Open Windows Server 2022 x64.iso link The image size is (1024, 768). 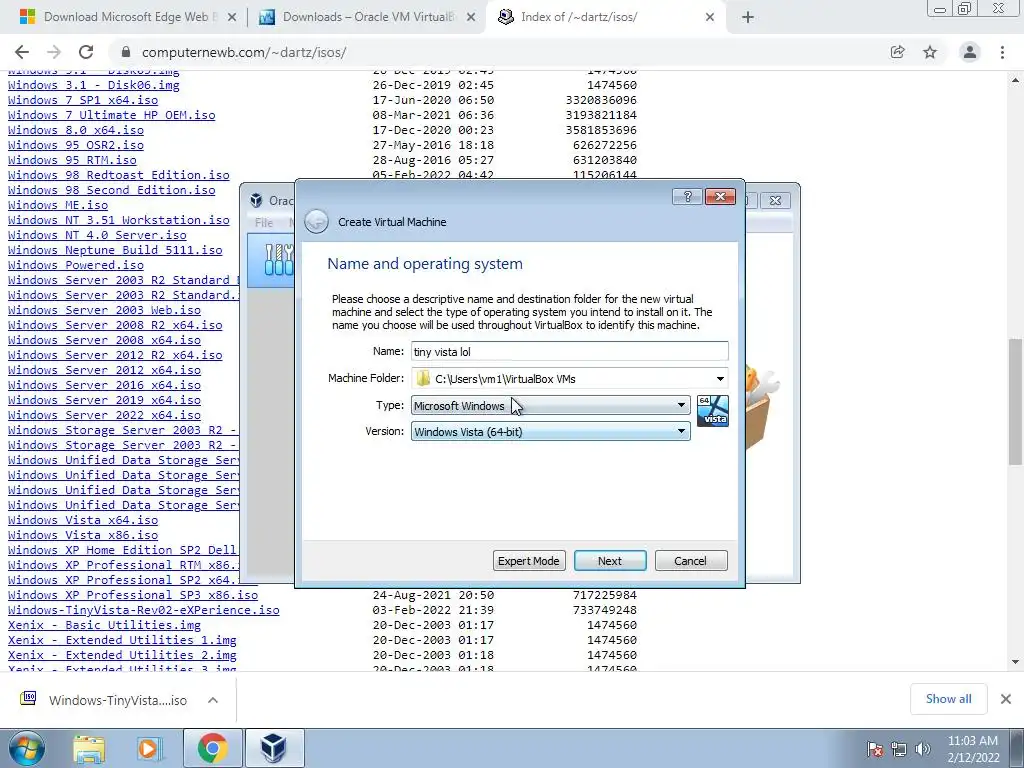click(104, 415)
